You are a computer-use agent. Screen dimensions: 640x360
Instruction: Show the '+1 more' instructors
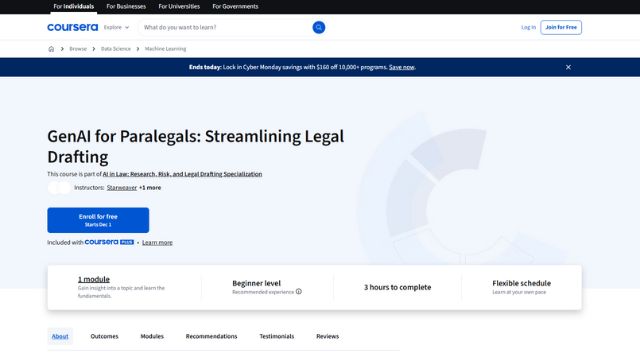(x=150, y=188)
